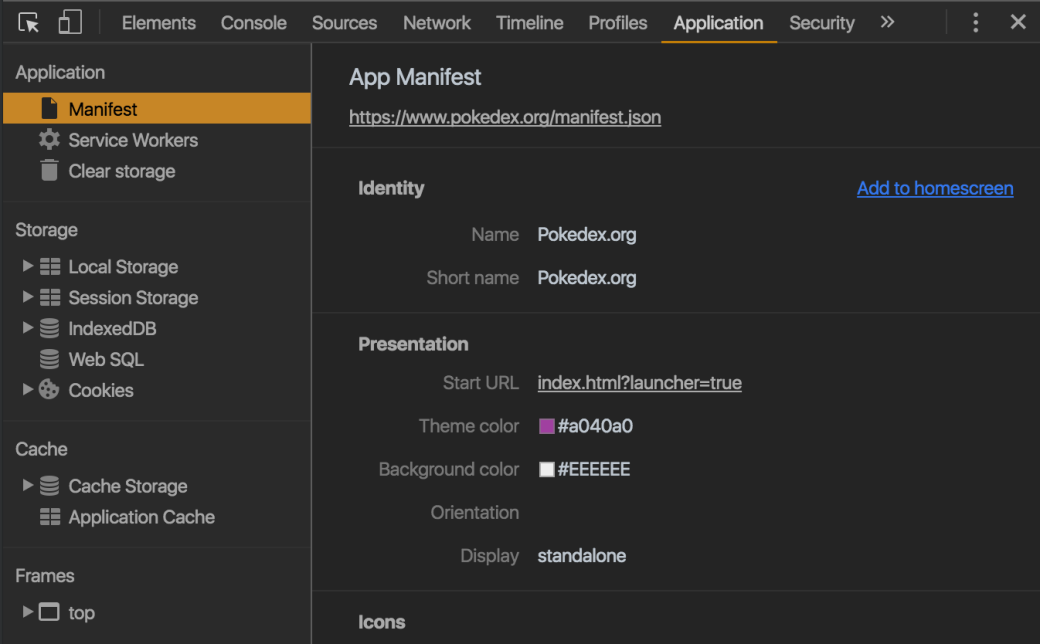Click the Application Cache table icon
This screenshot has width=1040, height=644.
point(50,517)
